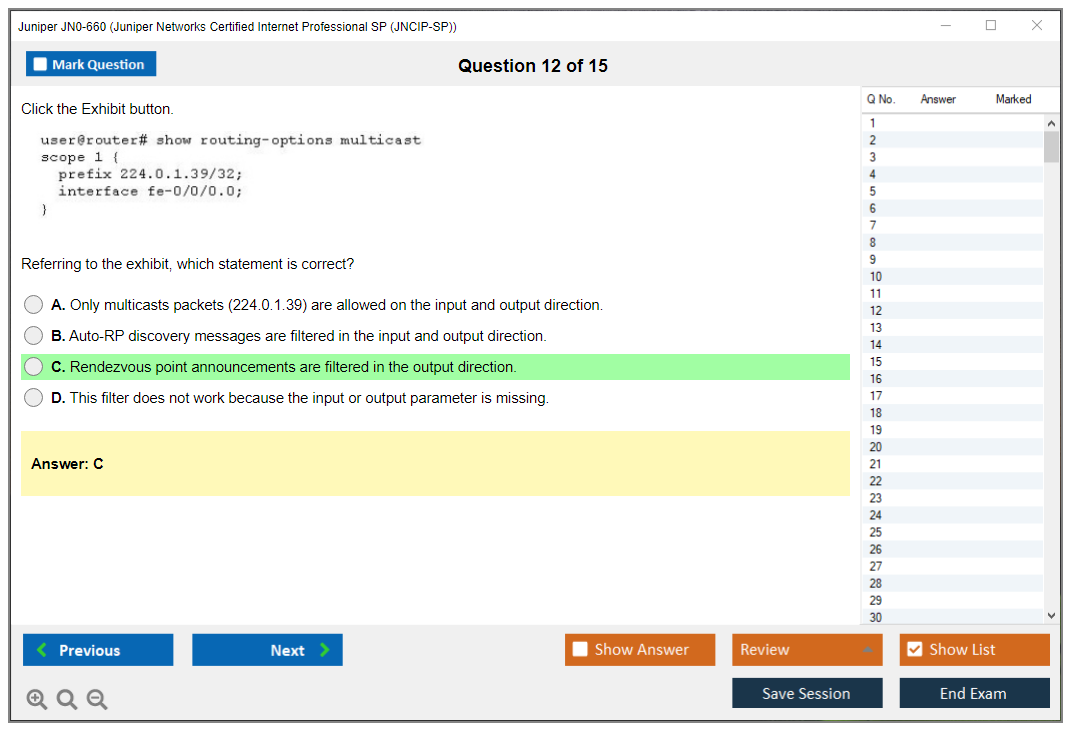Viewport: 1075px width, 735px height.
Task: Enable the Show Answer checkbox
Action: coord(580,650)
